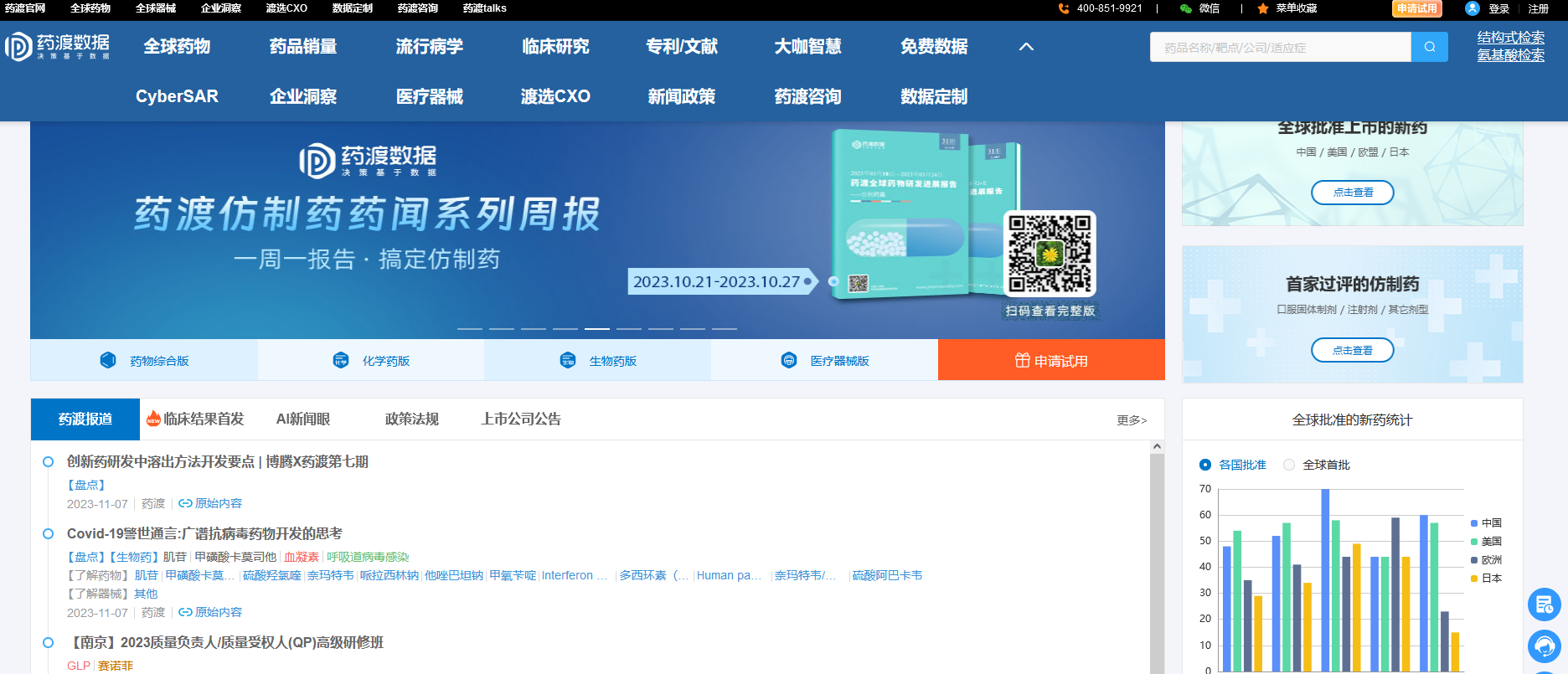Click the user avatar icon beside 登录
The image size is (1568, 674).
1472,8
